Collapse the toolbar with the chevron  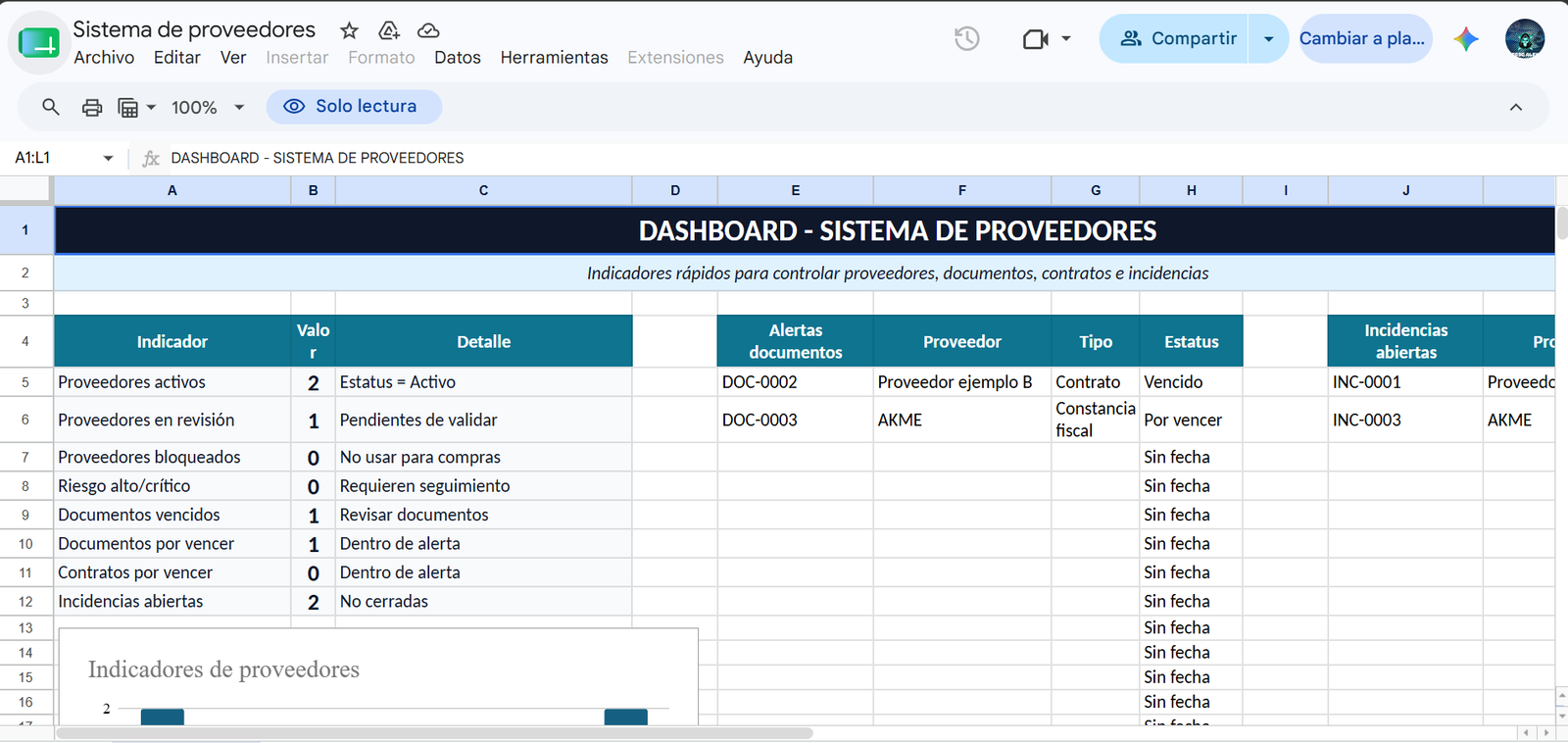point(1516,108)
